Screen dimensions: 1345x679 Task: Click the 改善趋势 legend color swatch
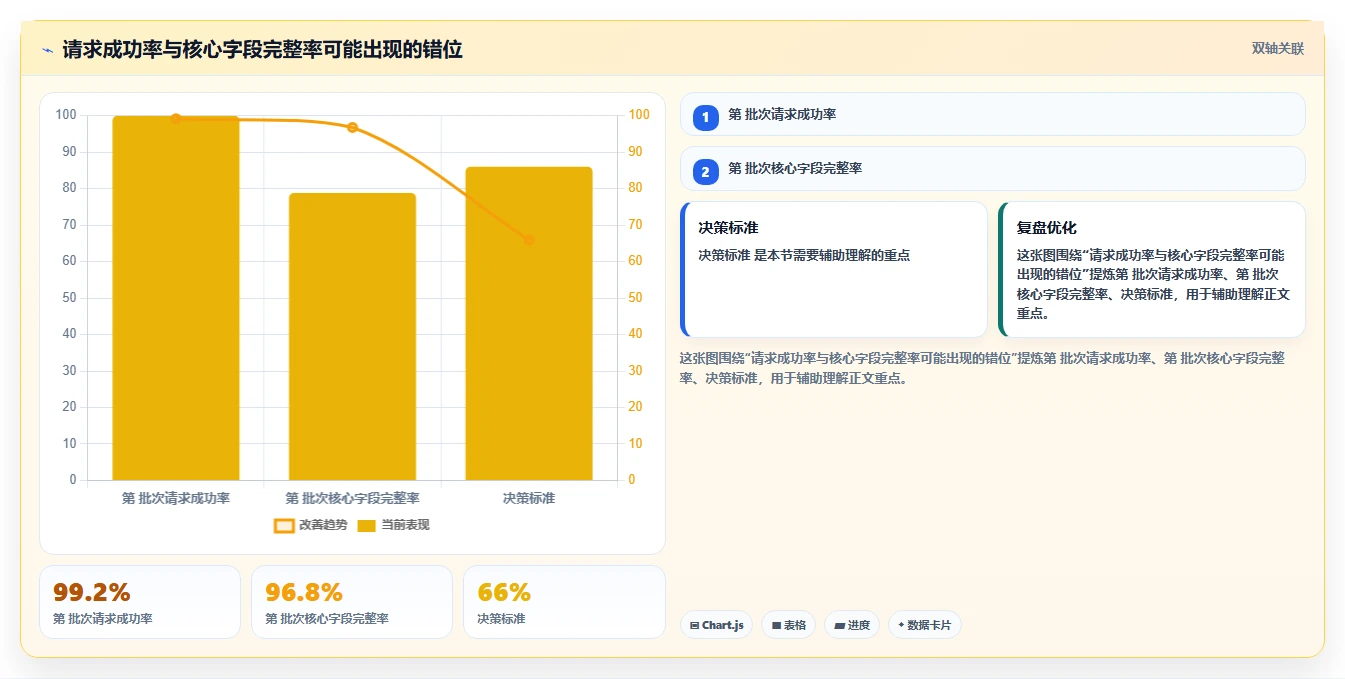pos(284,525)
